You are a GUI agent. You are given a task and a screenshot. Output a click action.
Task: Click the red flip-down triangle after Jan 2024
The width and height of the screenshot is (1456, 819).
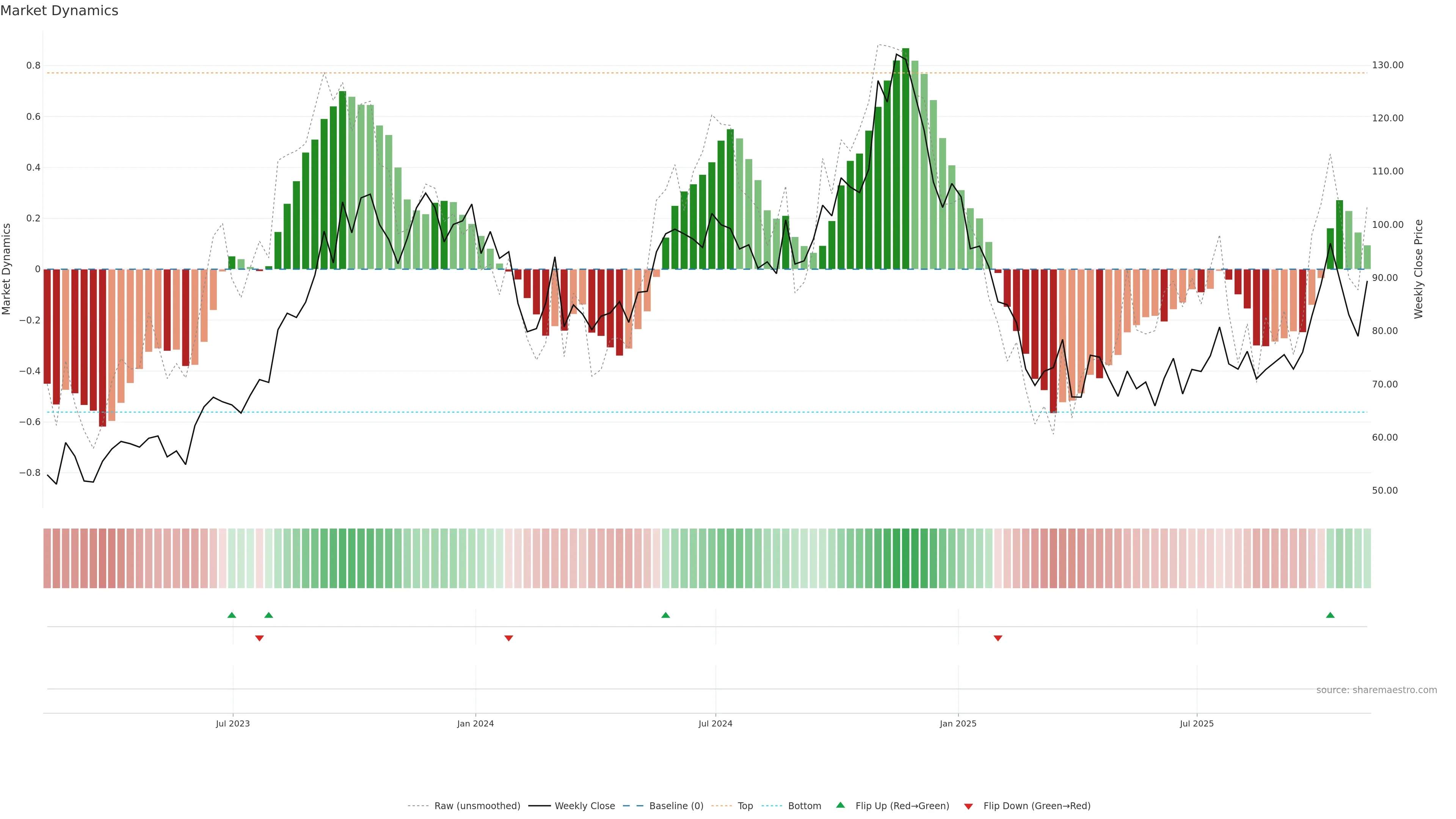click(x=509, y=638)
